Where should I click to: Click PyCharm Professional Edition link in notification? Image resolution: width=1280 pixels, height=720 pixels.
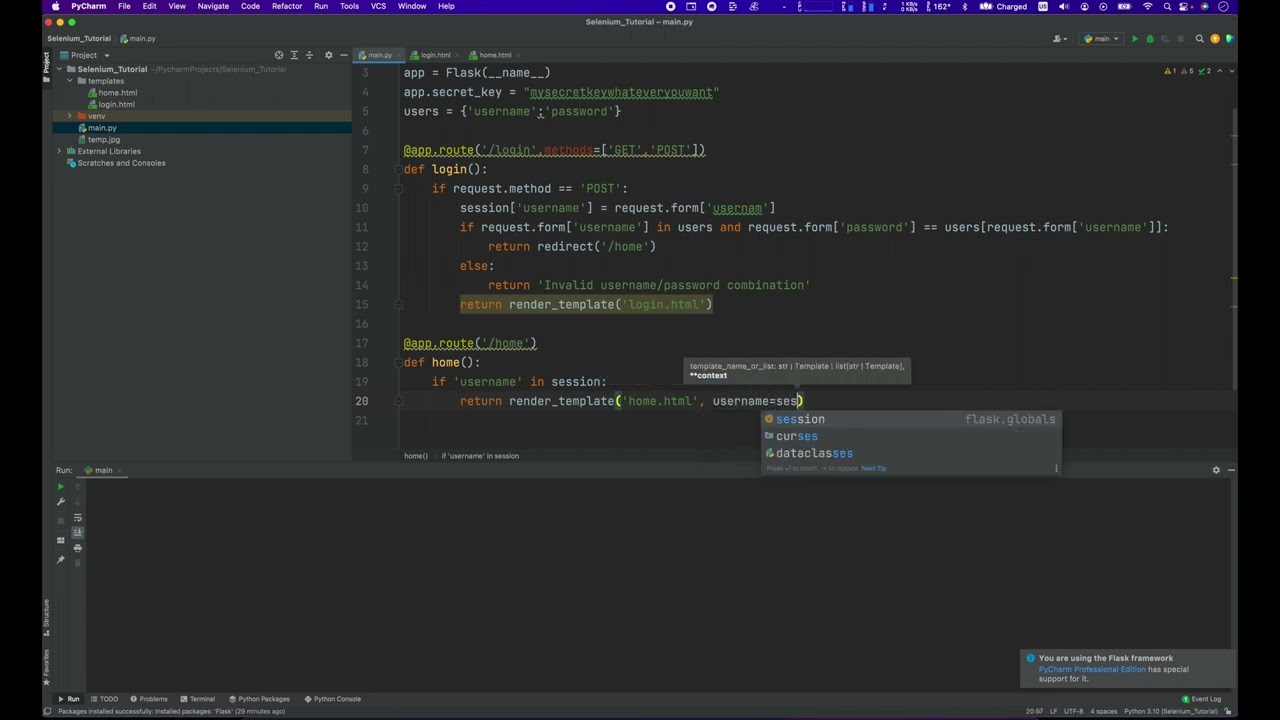tap(1092, 669)
